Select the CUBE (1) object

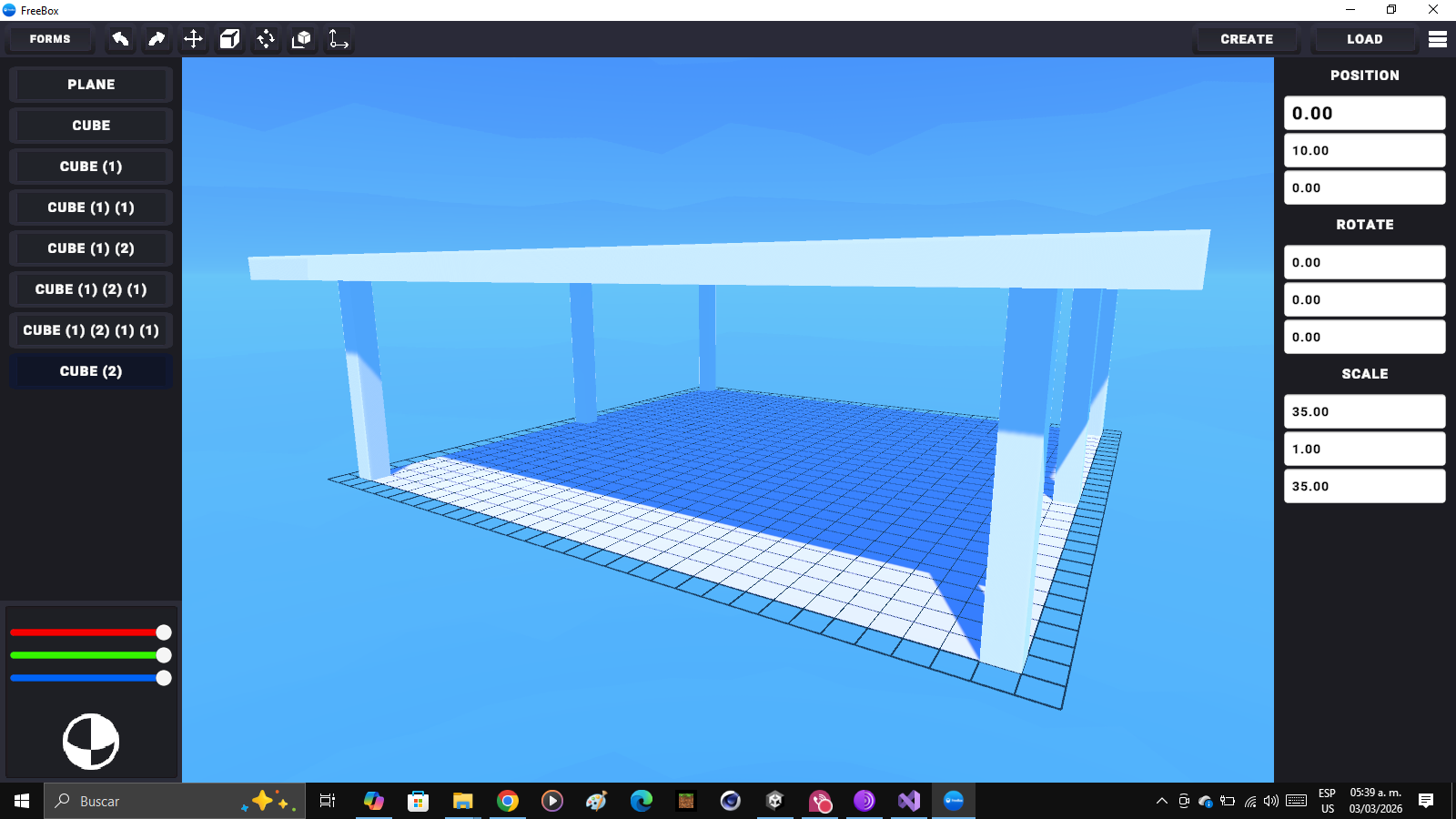[x=91, y=167]
